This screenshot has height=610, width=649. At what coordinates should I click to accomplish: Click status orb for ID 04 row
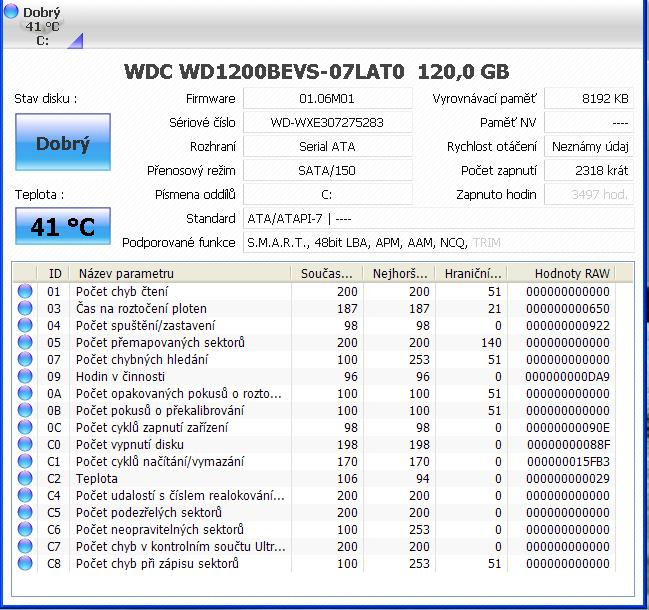point(25,325)
